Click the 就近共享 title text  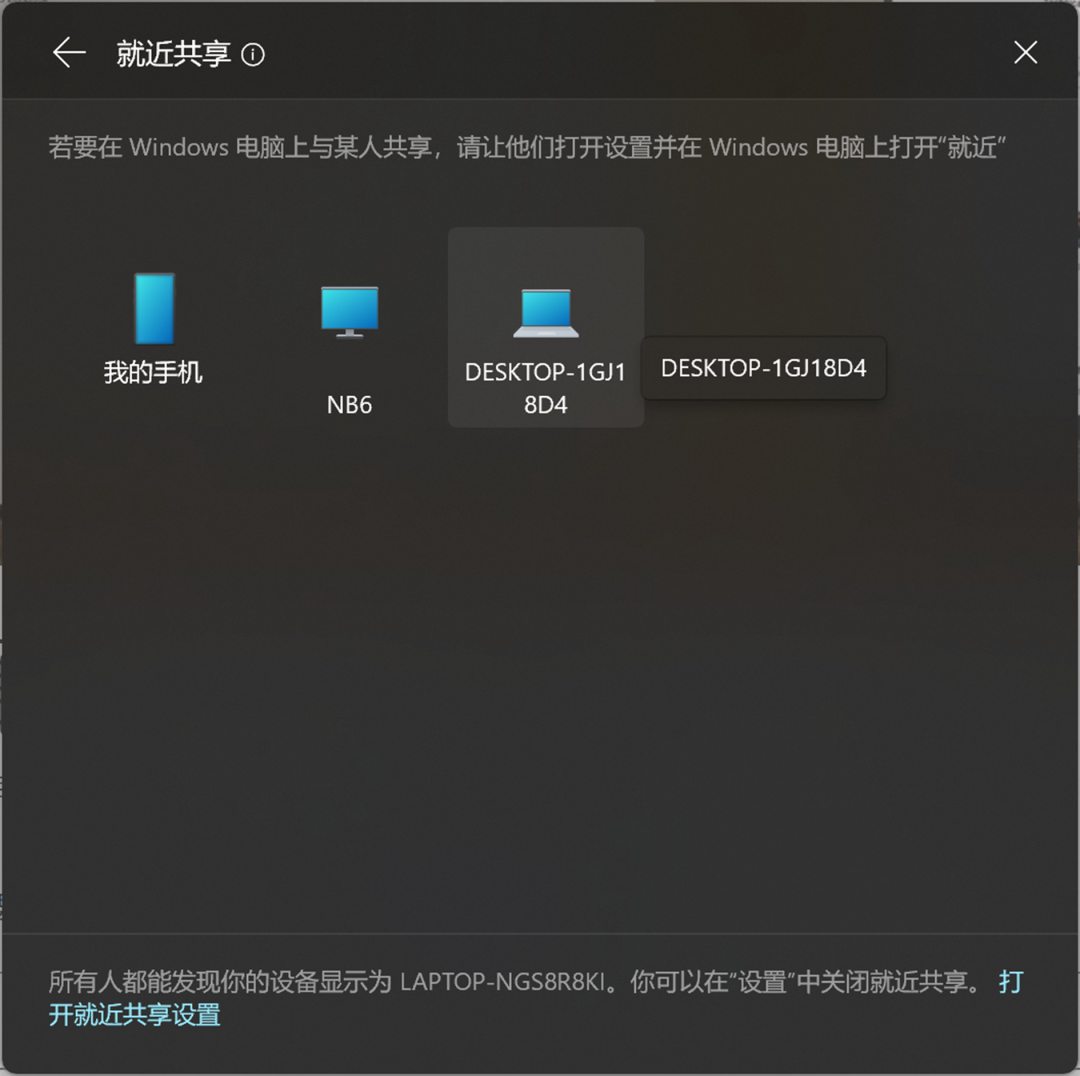click(x=173, y=54)
